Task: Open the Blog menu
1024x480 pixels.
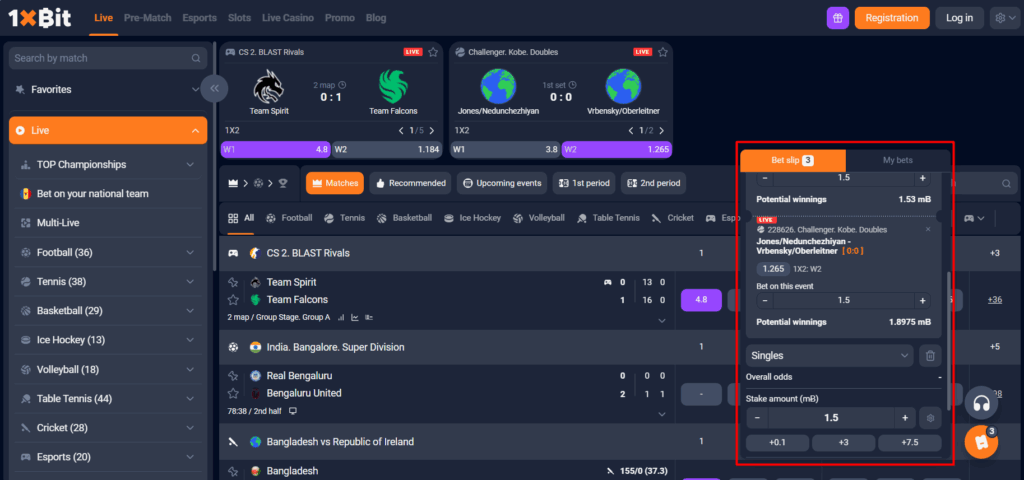Action: (x=376, y=18)
